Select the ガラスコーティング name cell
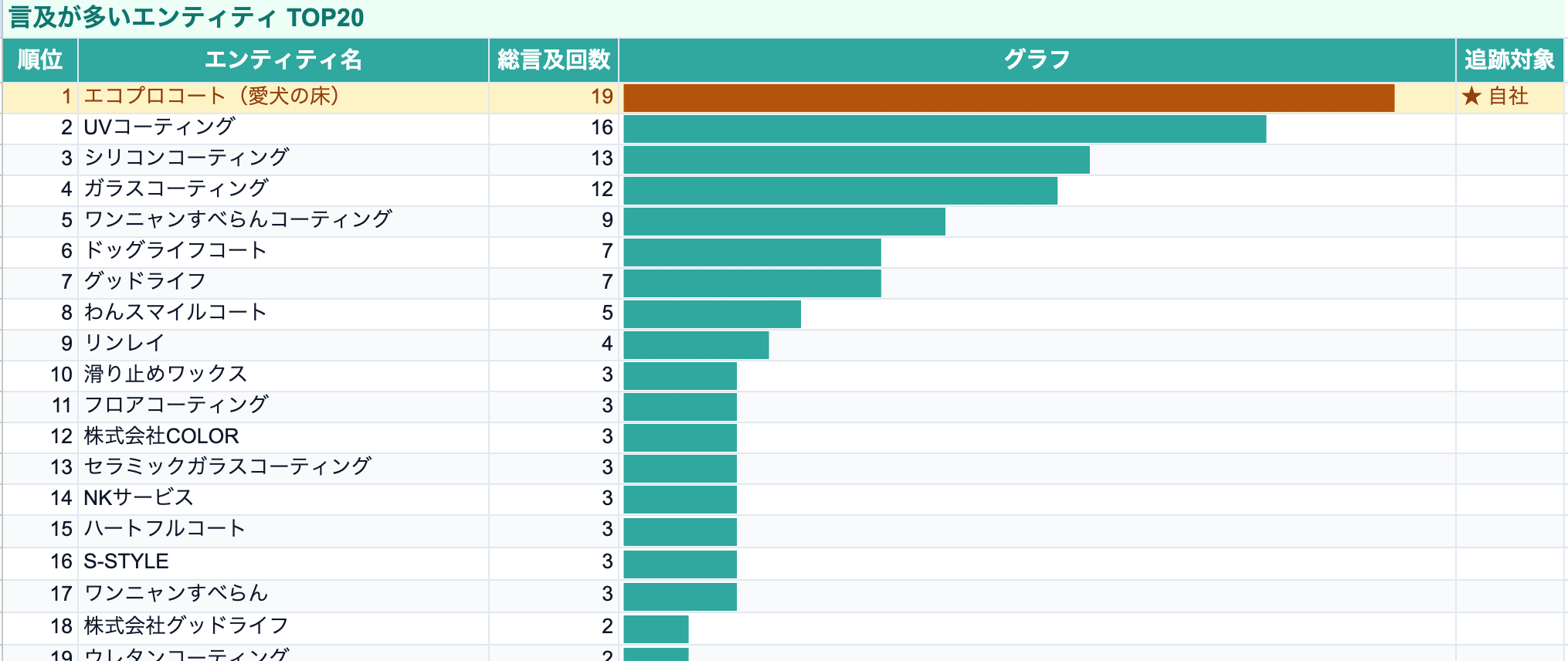The width and height of the screenshot is (1568, 661). [283, 190]
